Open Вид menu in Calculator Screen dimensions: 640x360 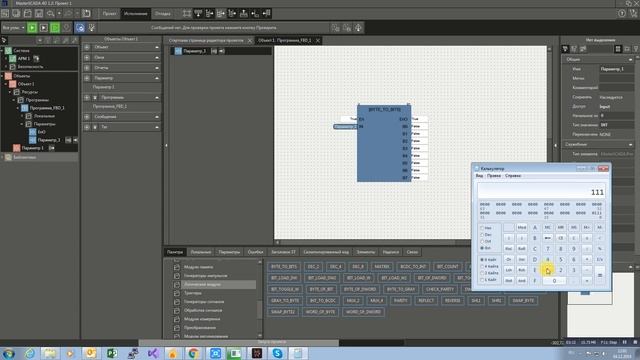point(479,176)
